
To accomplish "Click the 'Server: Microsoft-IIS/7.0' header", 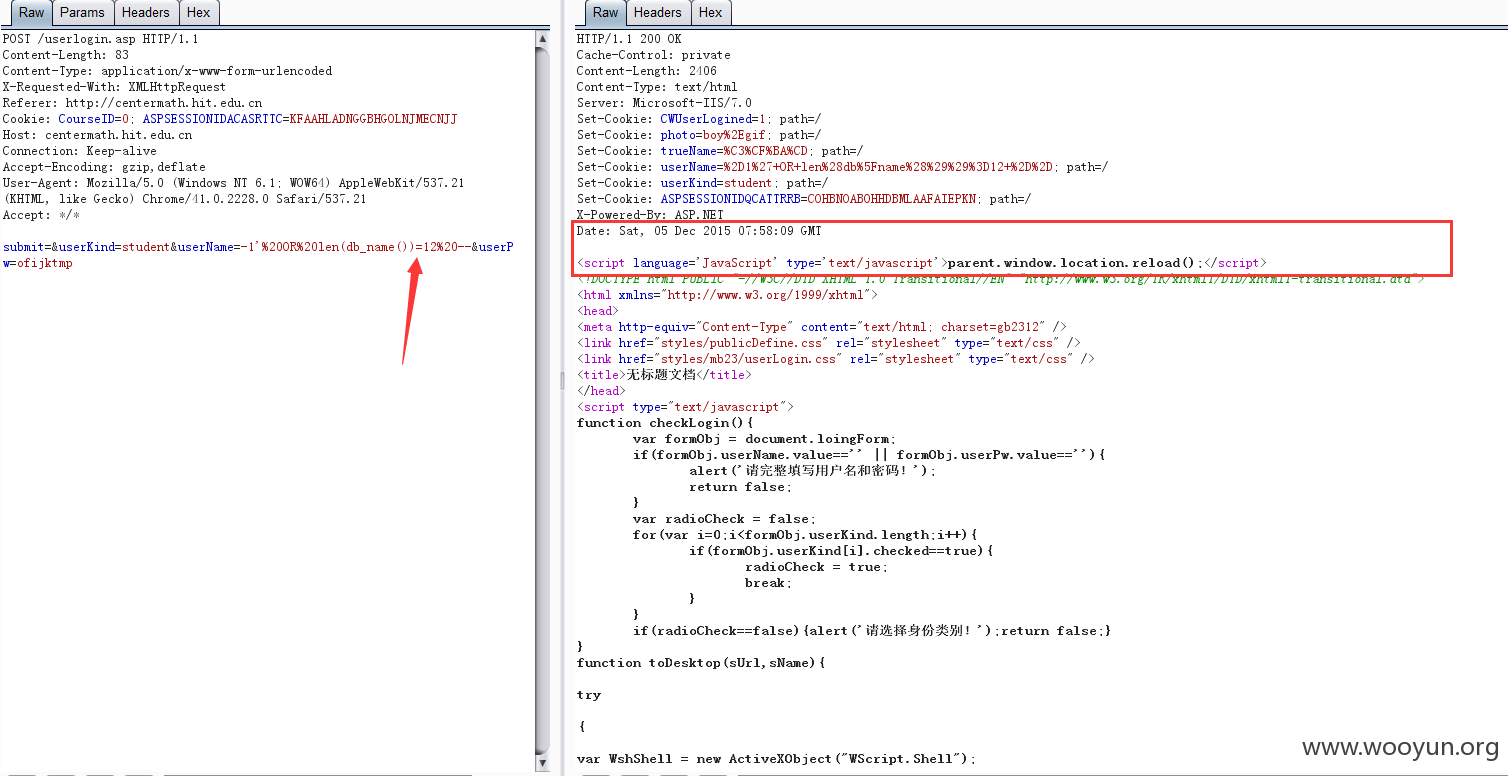I will pyautogui.click(x=664, y=103).
